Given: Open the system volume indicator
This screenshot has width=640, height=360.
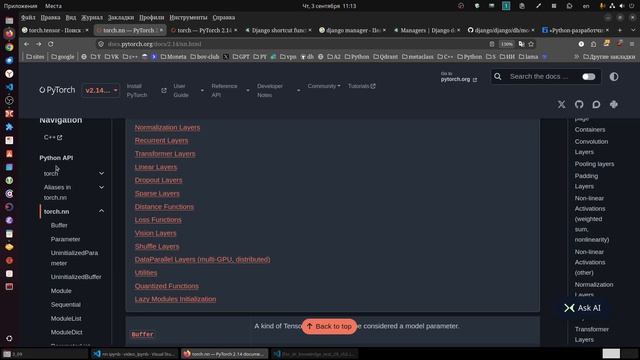Looking at the screenshot, I should point(621,6).
